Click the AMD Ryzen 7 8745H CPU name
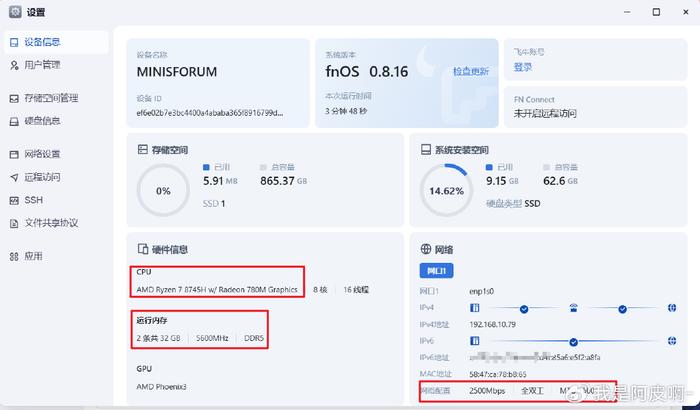 click(x=217, y=289)
